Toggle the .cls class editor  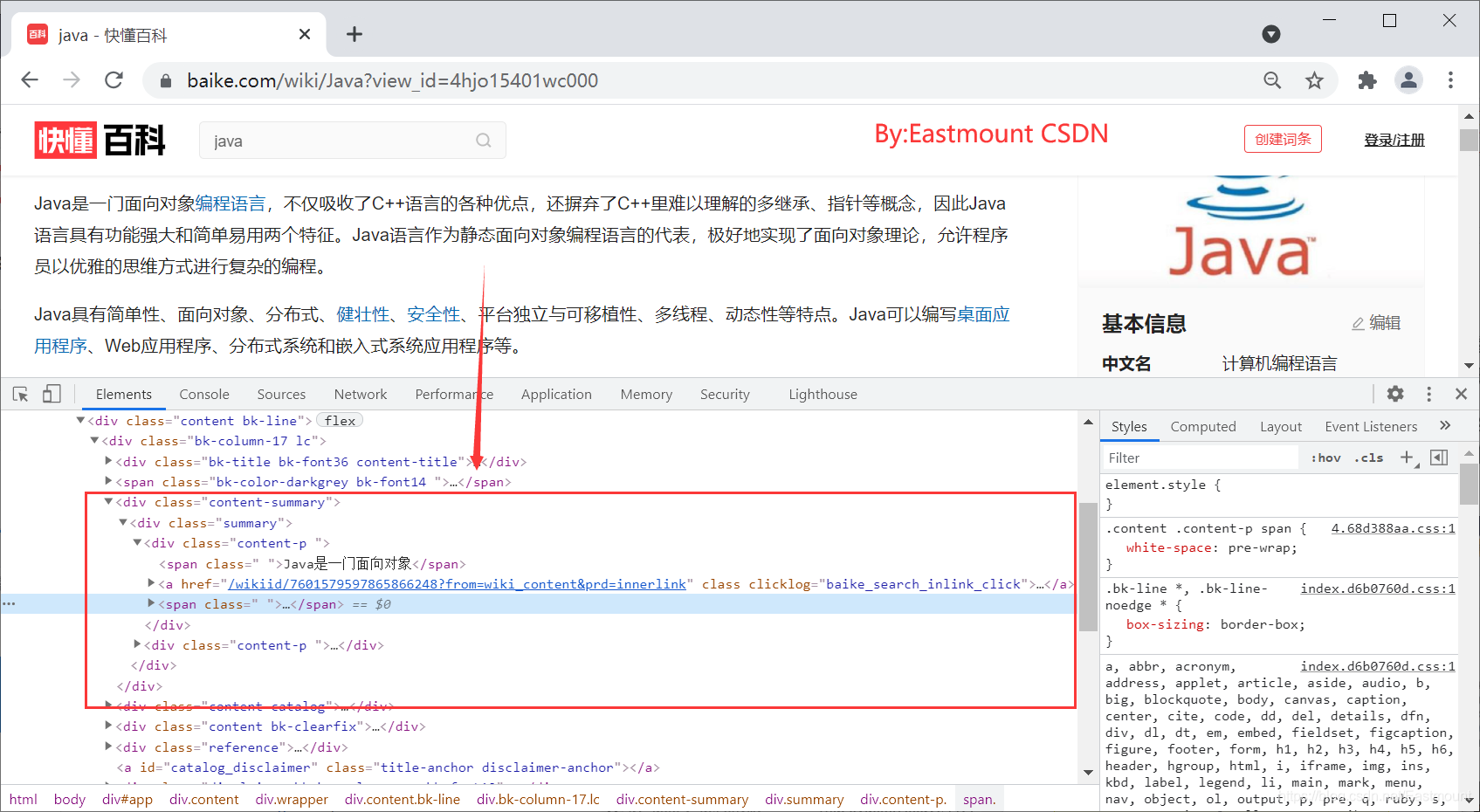(1368, 458)
